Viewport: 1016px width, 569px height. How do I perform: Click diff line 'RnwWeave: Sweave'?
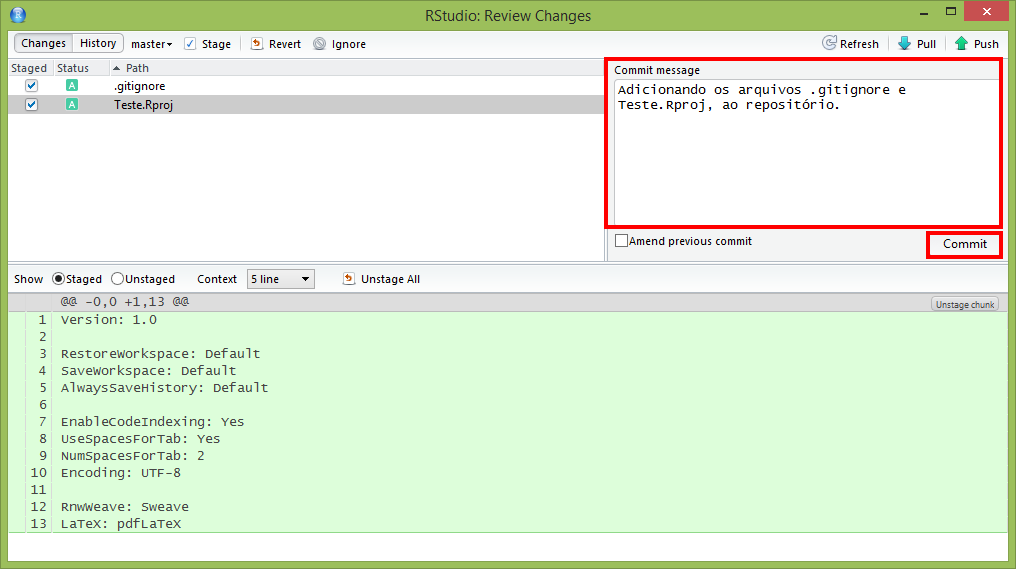pos(125,507)
